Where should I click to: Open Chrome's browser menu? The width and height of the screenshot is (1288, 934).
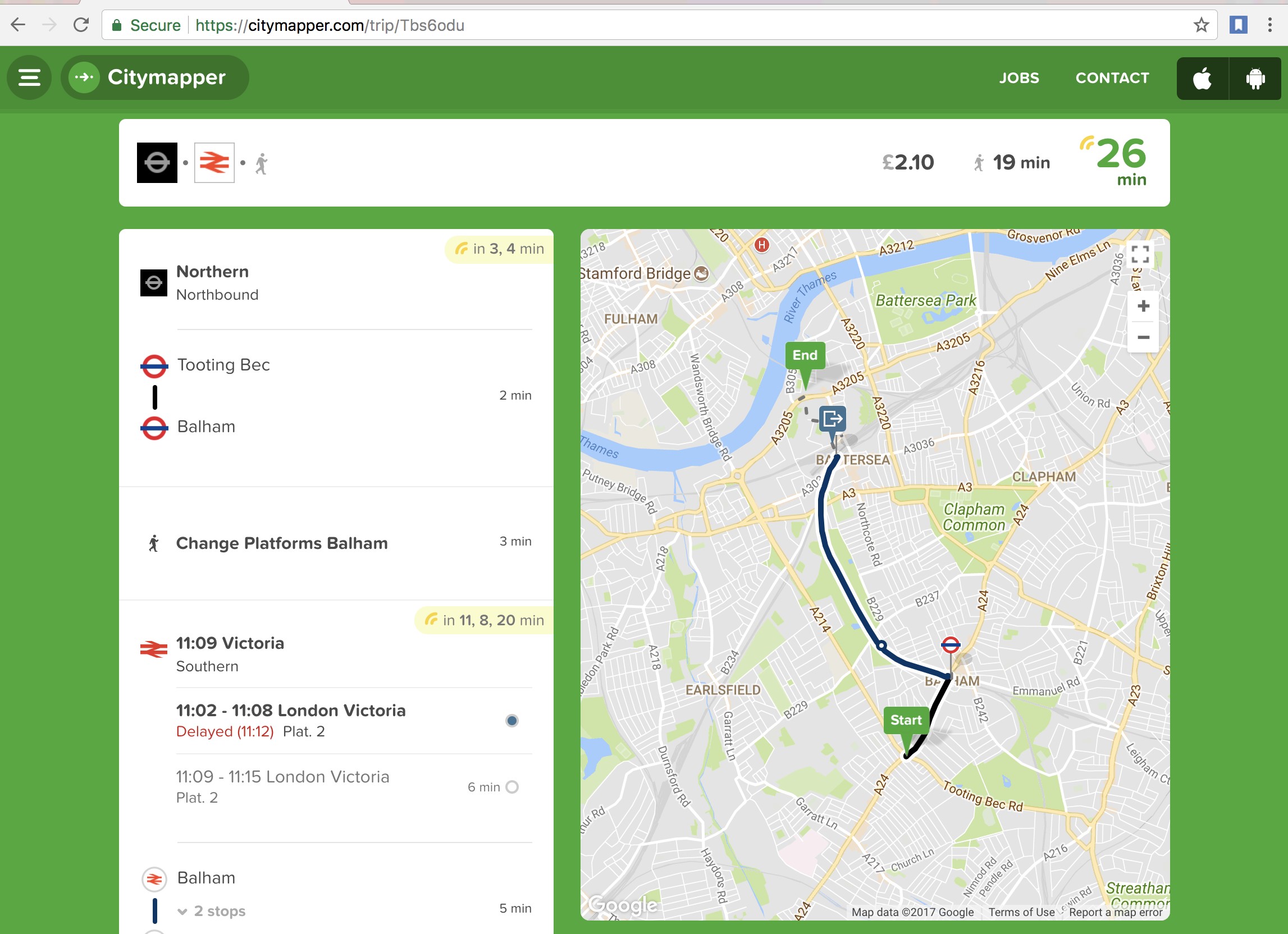point(1271,25)
